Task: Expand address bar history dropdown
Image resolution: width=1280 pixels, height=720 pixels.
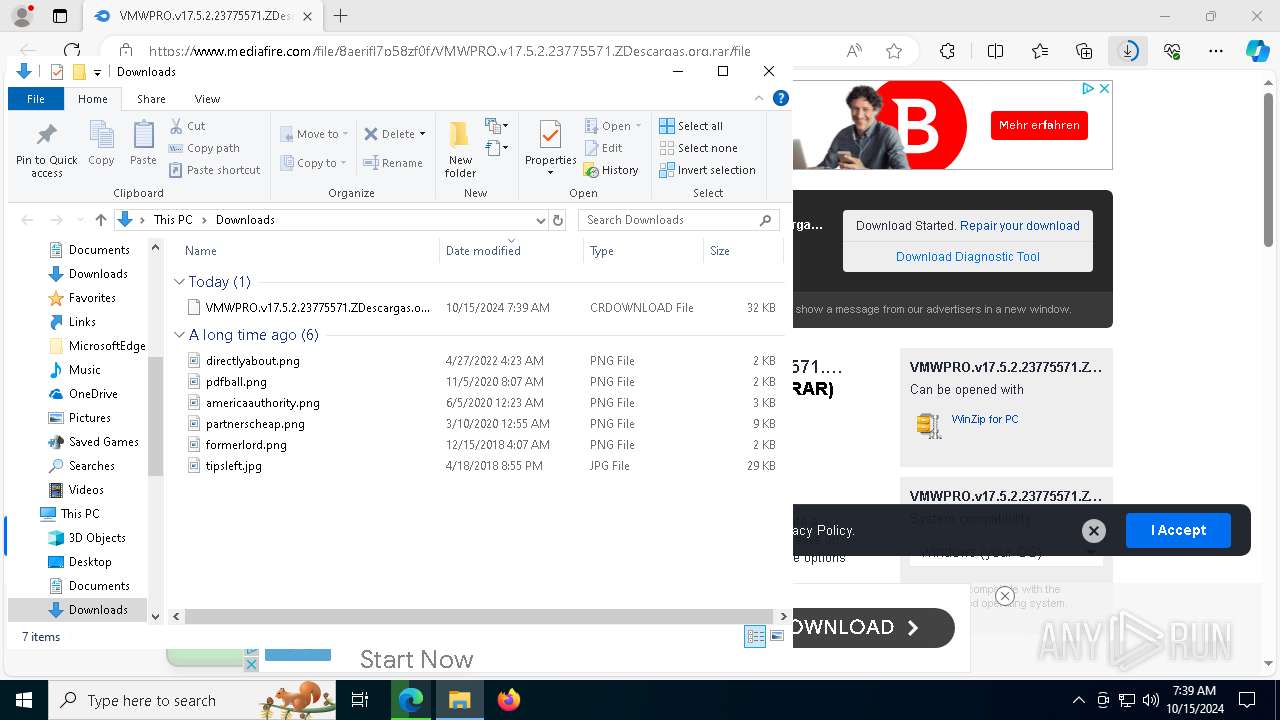Action: coord(541,220)
